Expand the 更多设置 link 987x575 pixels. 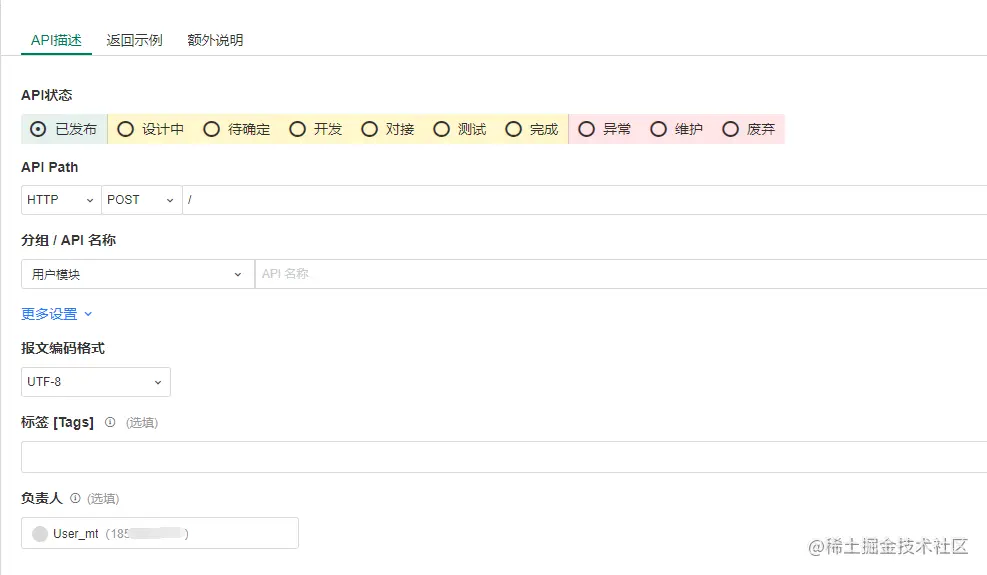pos(57,314)
